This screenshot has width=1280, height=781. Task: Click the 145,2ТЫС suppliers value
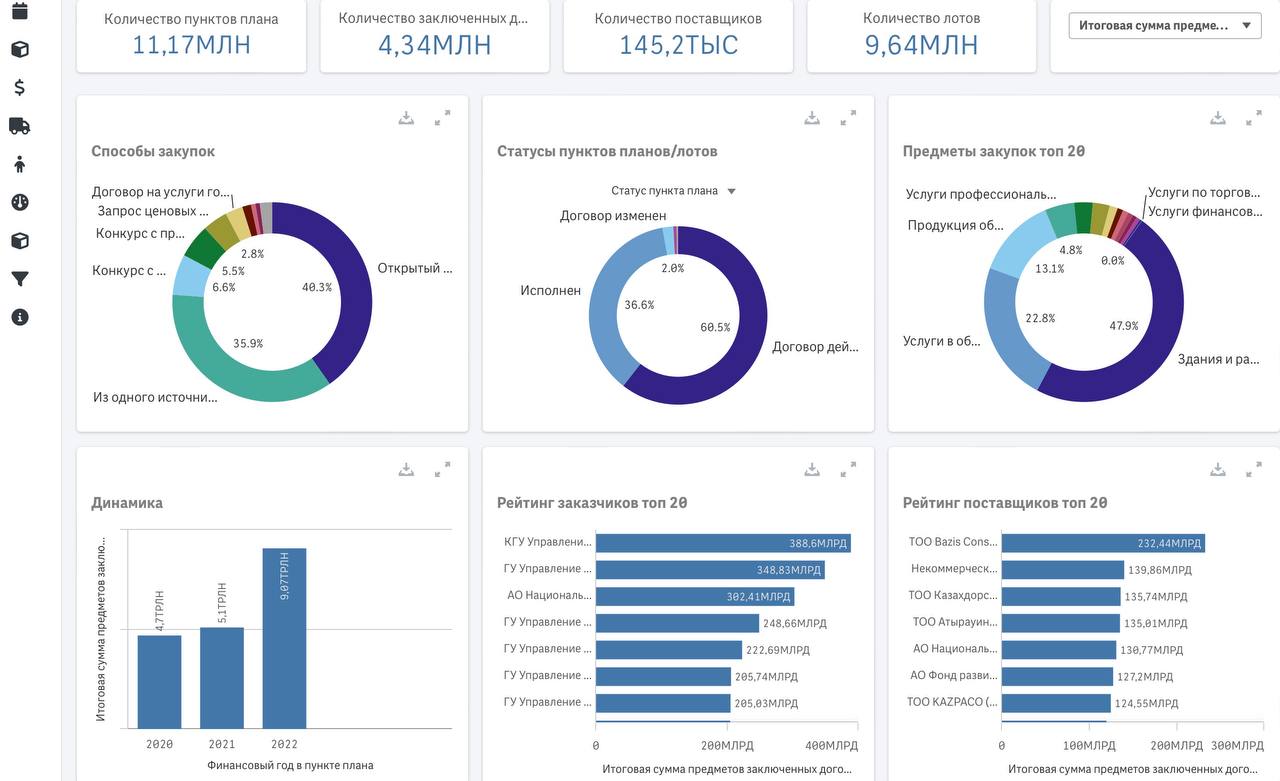[x=678, y=45]
